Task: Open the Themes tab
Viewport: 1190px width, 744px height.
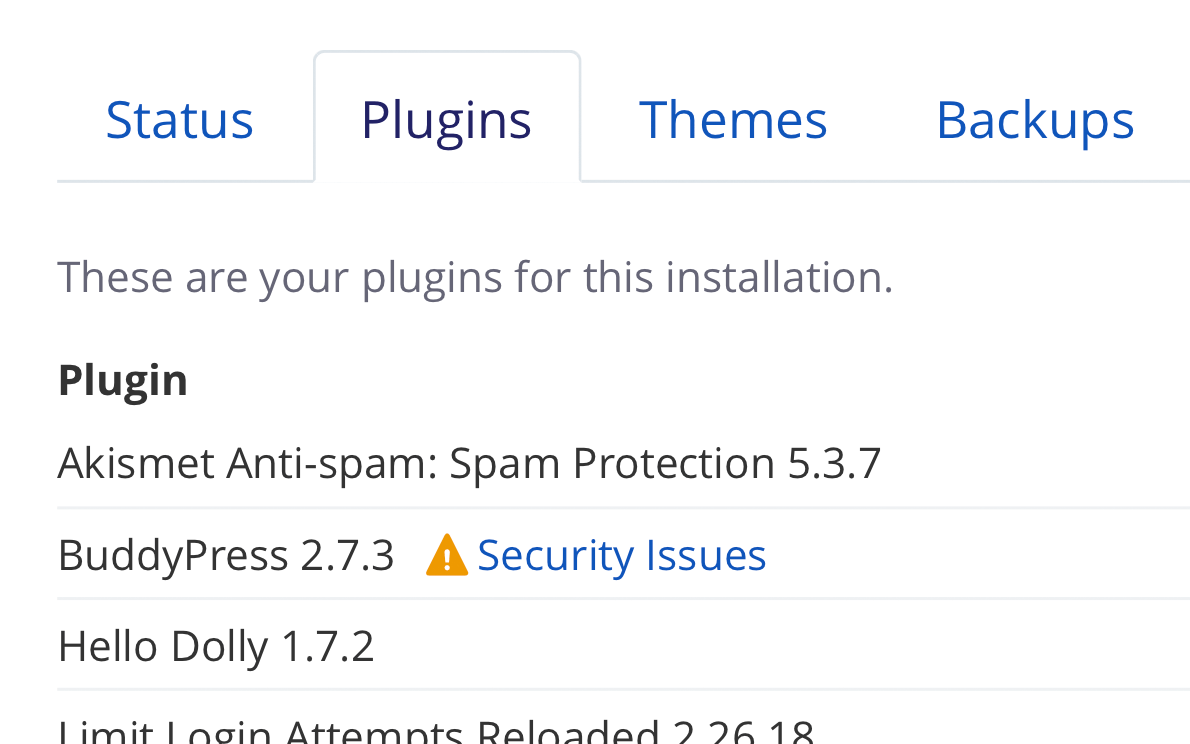Action: point(733,120)
